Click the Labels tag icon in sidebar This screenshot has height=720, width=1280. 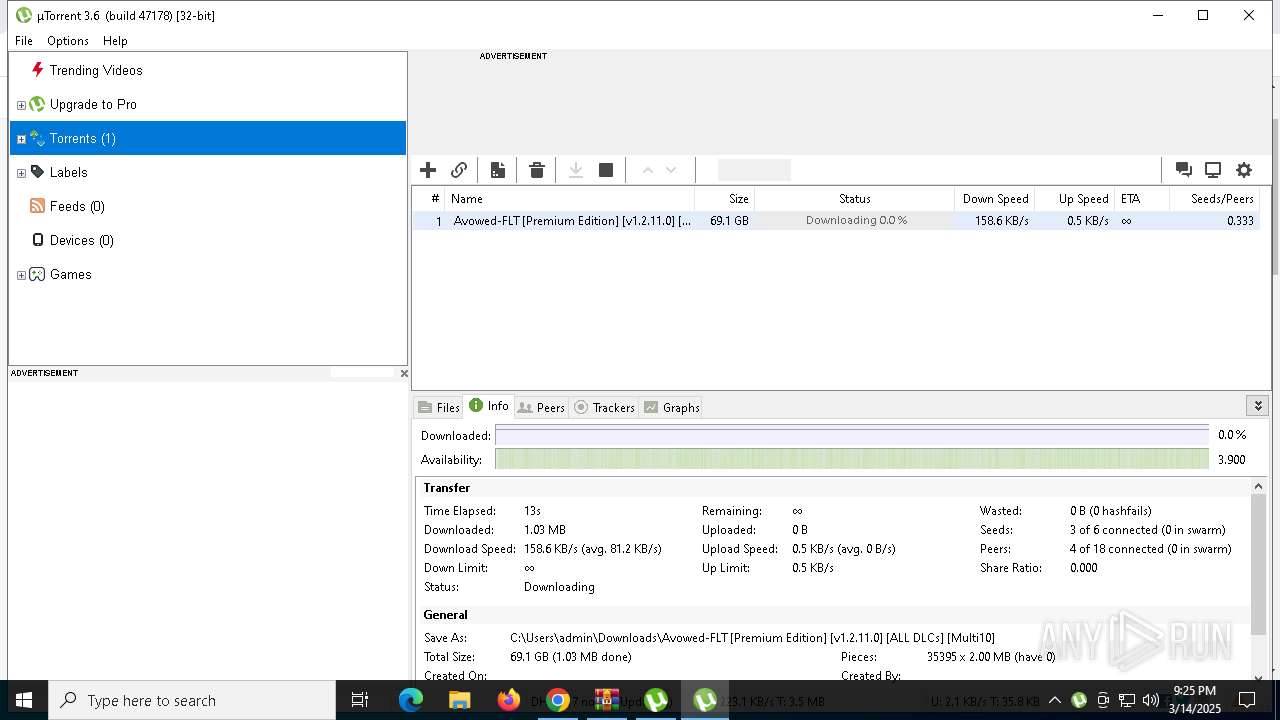tap(38, 172)
